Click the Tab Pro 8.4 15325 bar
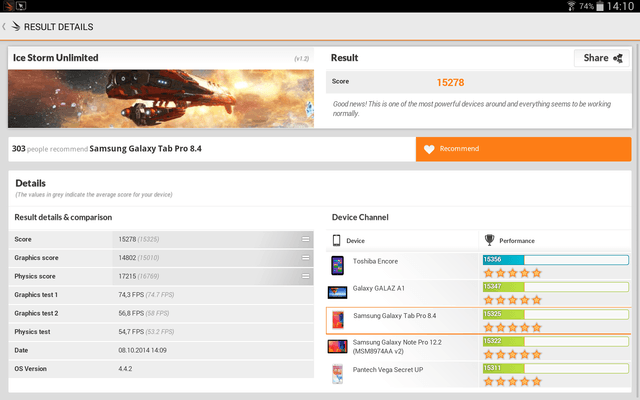 (556, 314)
